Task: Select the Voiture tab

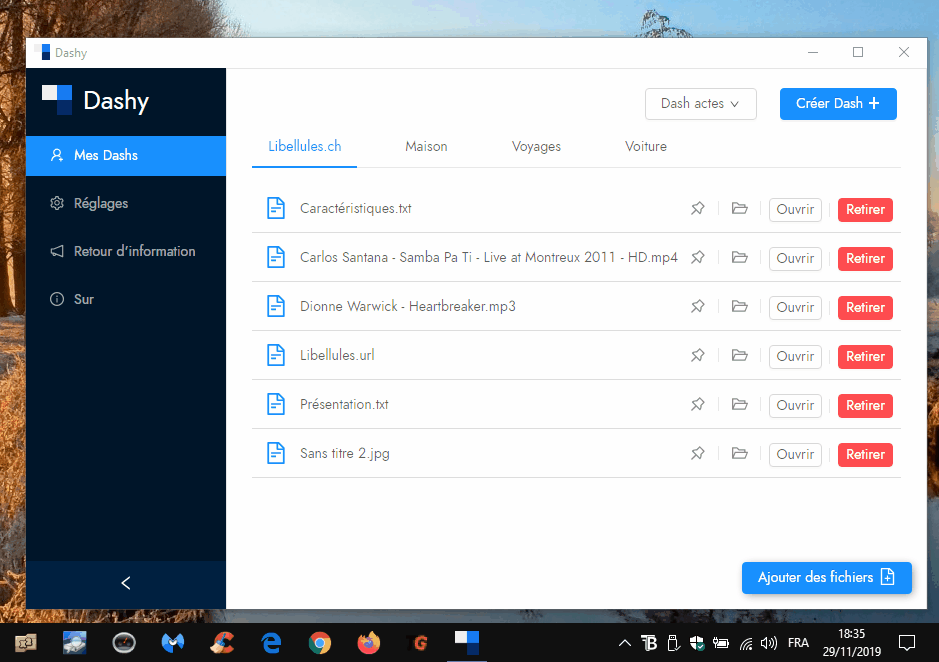Action: click(x=646, y=147)
